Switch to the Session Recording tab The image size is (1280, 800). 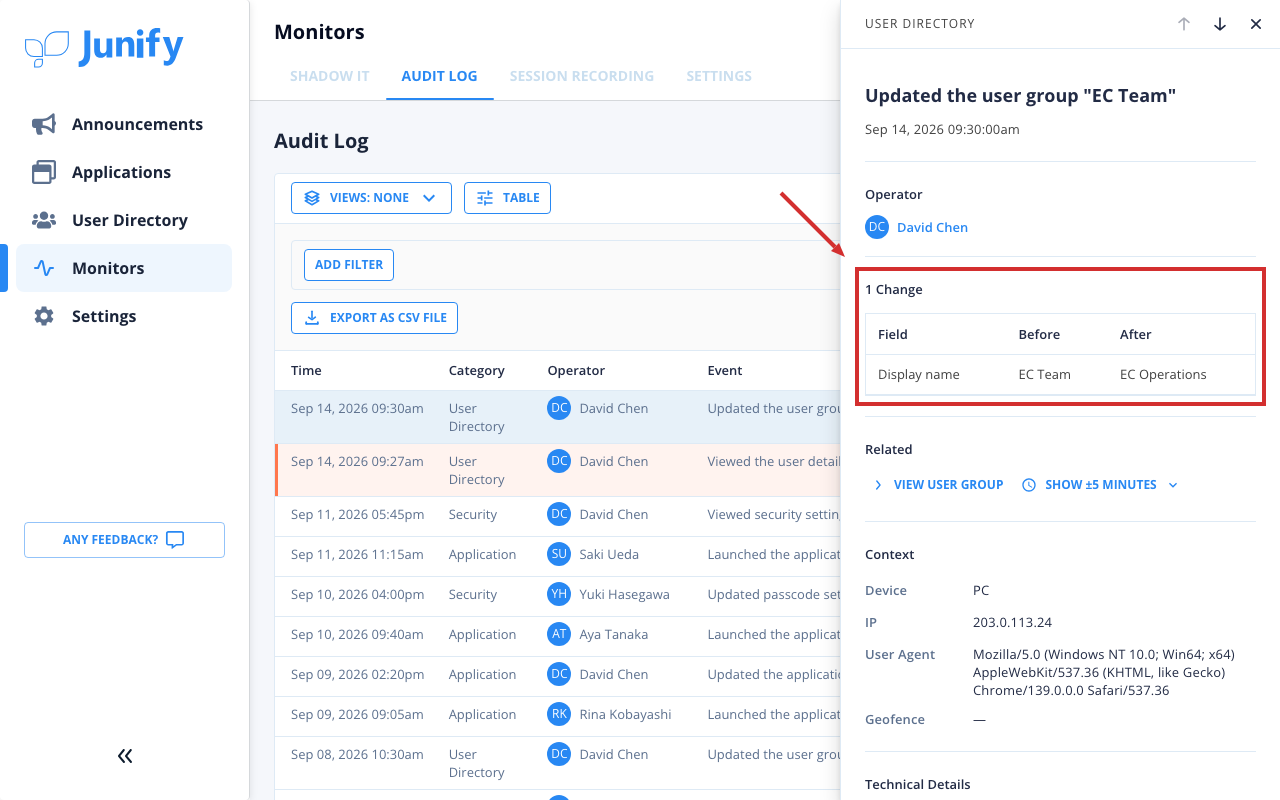pos(582,76)
